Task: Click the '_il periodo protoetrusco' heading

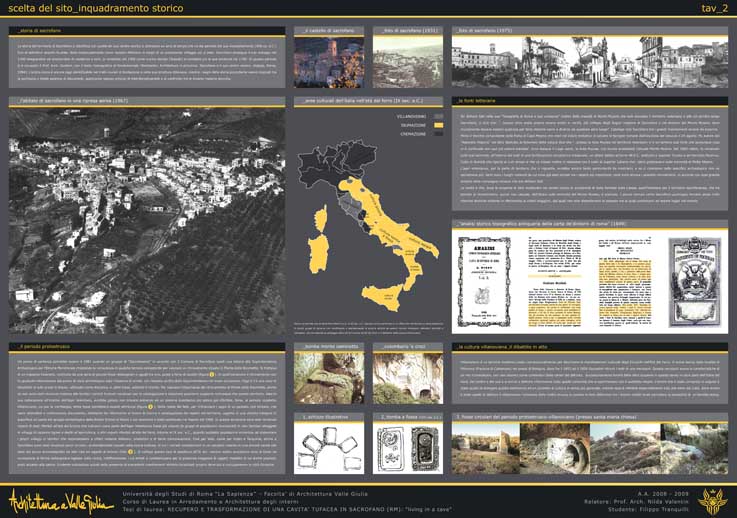Action: point(44,346)
